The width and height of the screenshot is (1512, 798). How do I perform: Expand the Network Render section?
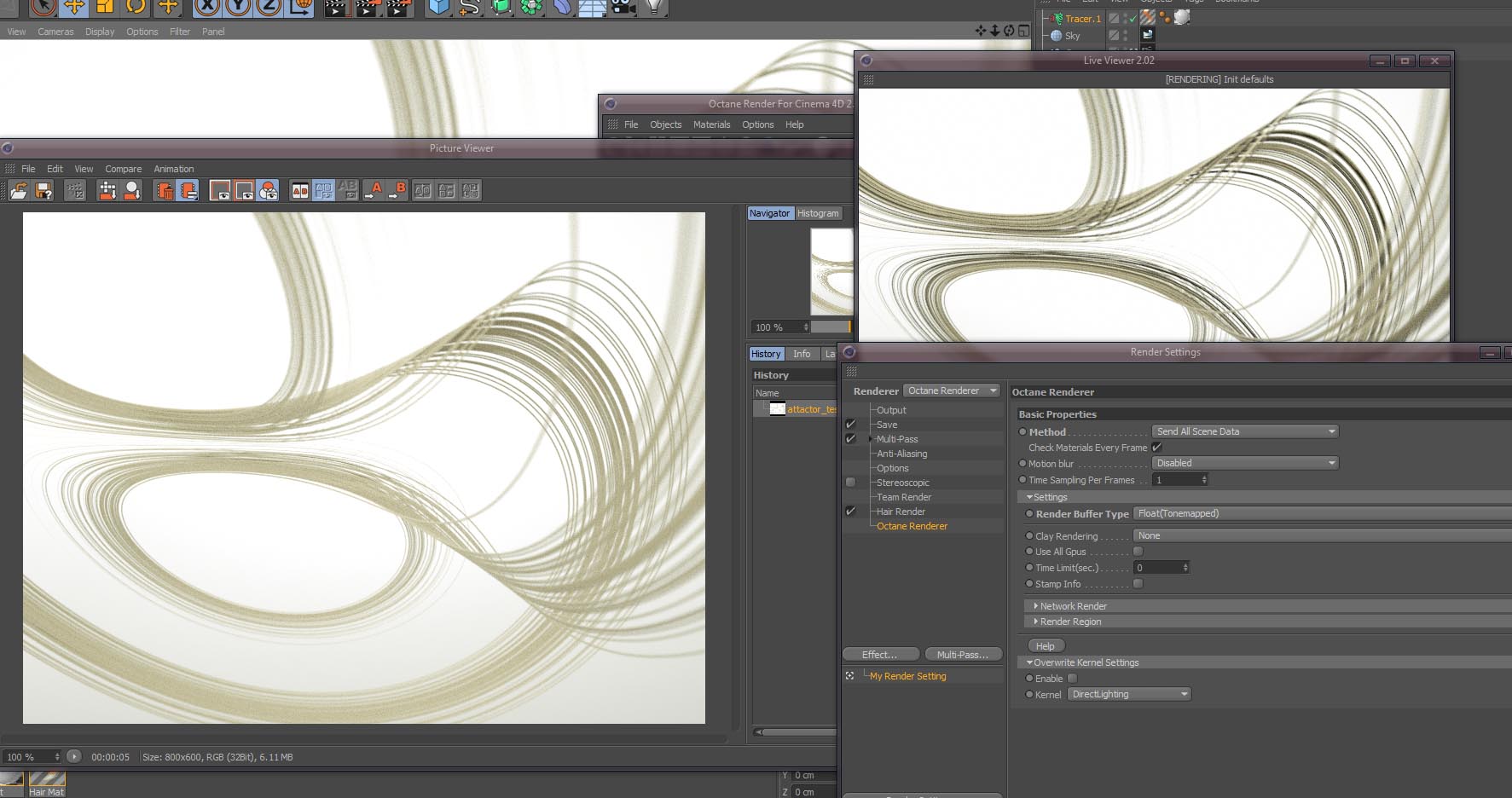click(x=1073, y=606)
